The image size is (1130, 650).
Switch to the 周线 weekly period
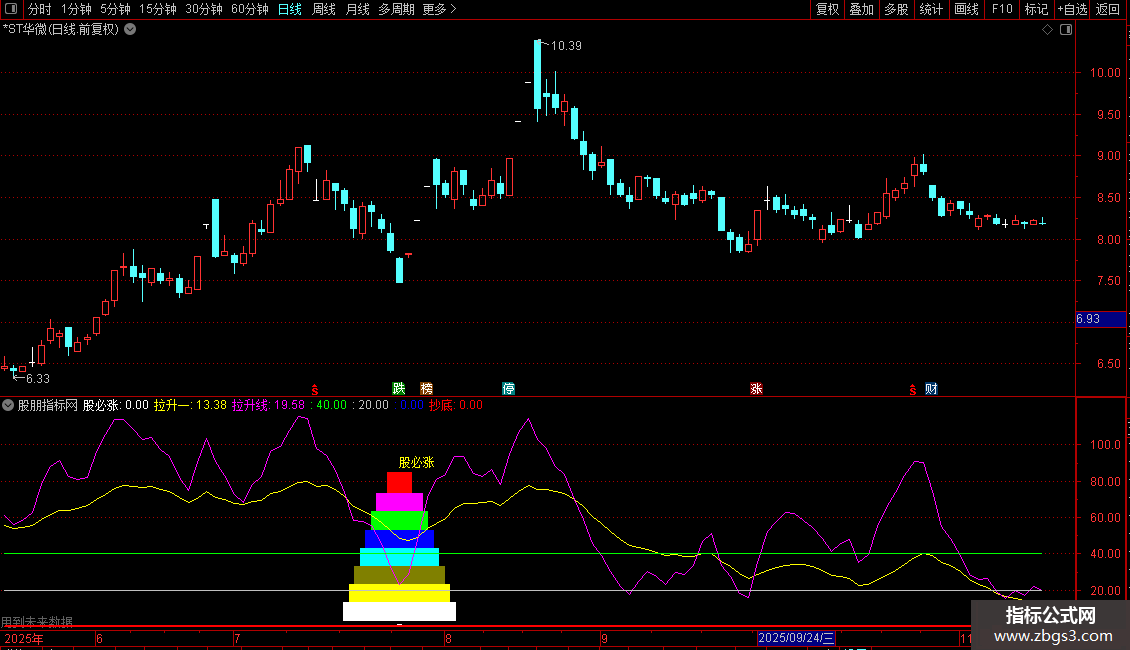(324, 10)
